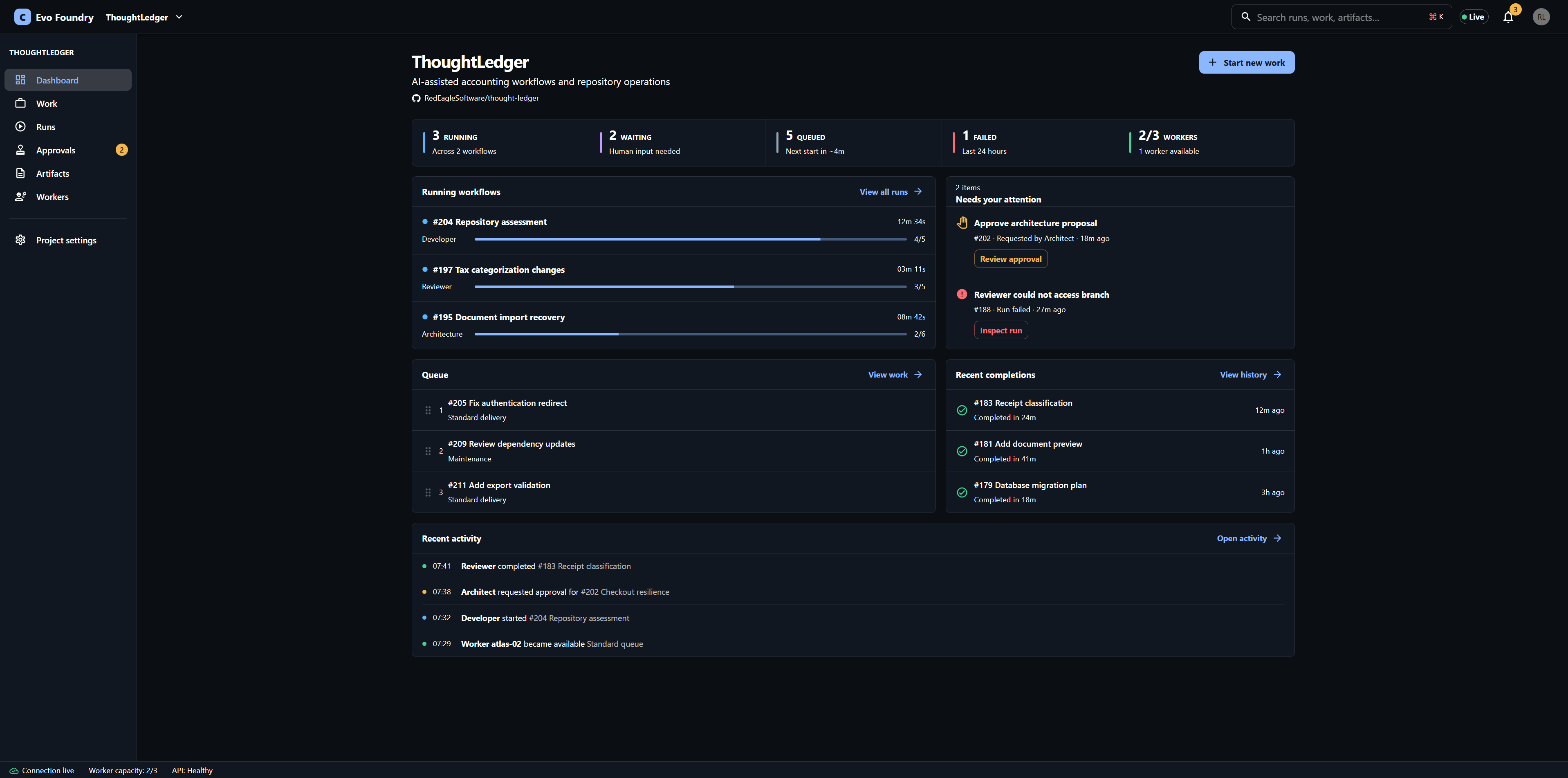Click 'Worker atlas-02 became available' activity row

click(x=853, y=644)
